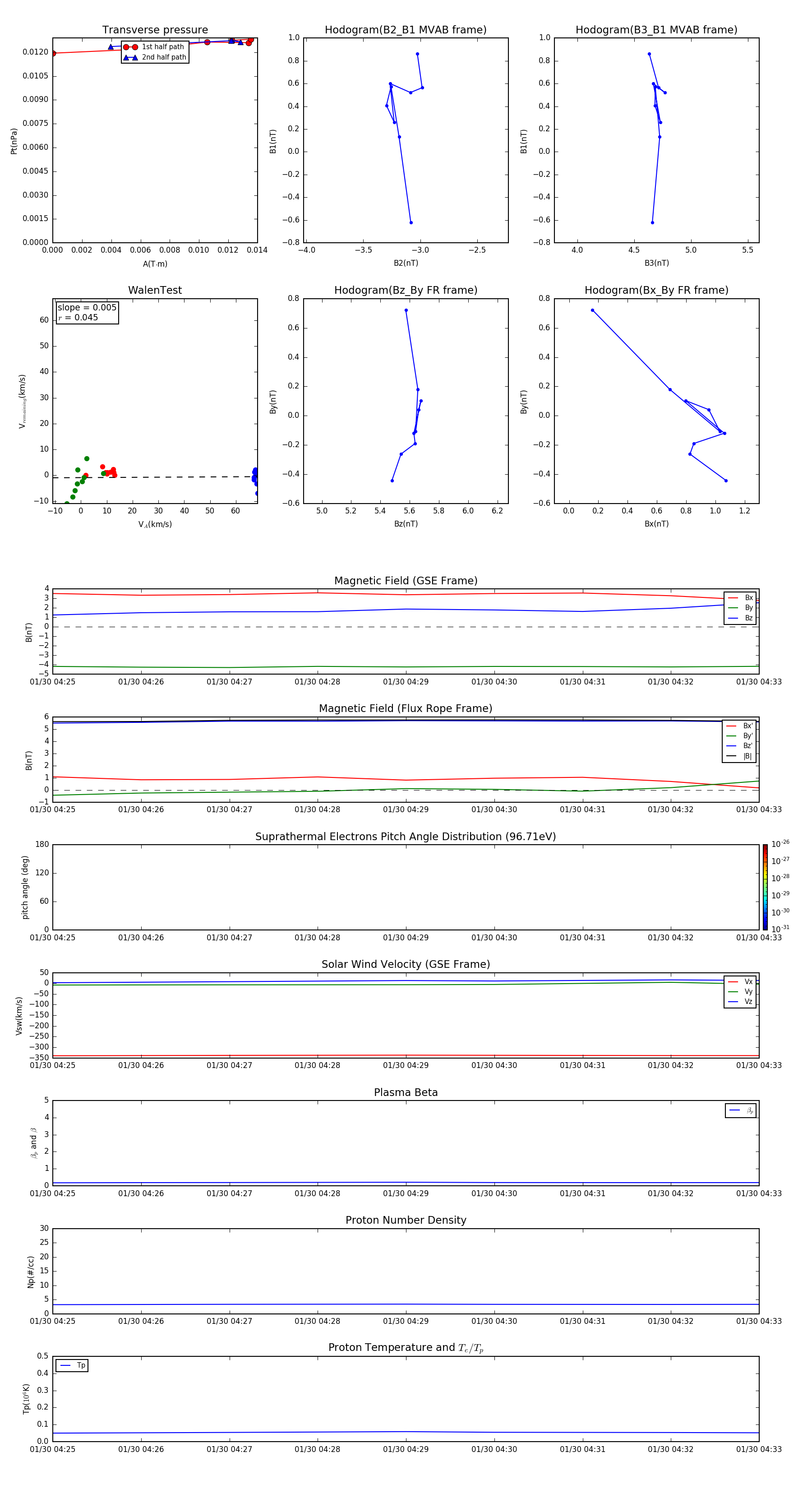The width and height of the screenshot is (812, 1489).
Task: Click the Bz entry in GSE magnetic field legend
Action: 740,618
